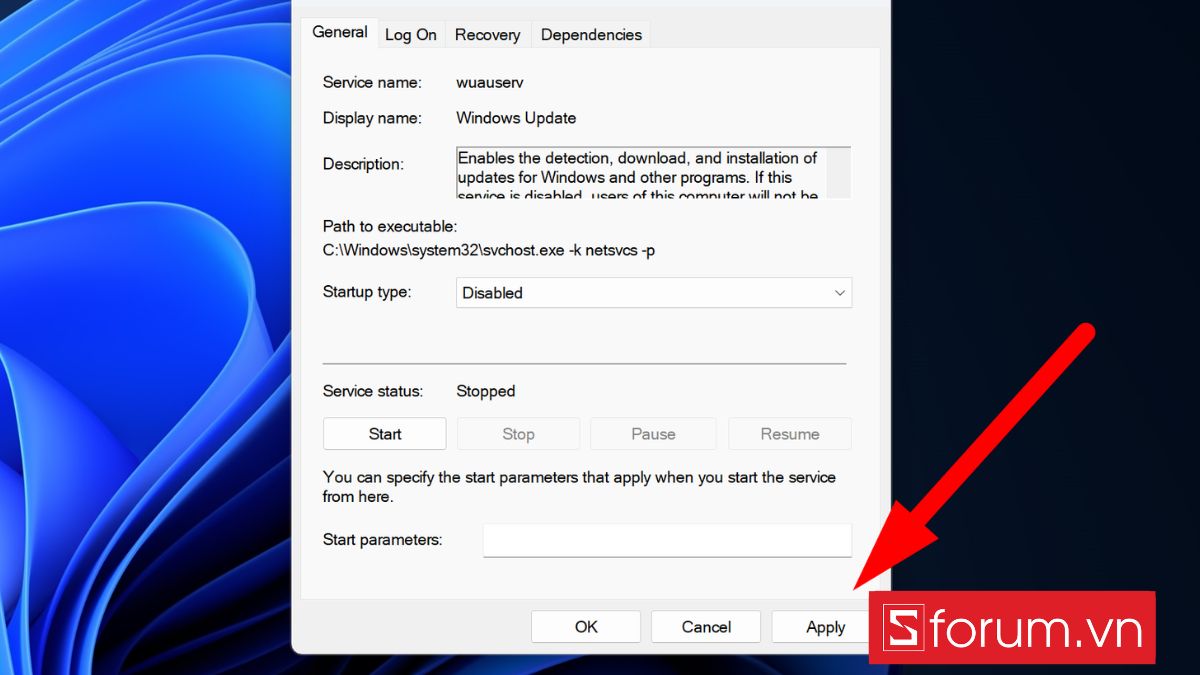The width and height of the screenshot is (1200, 675).
Task: Click the Start service button
Action: [x=385, y=434]
